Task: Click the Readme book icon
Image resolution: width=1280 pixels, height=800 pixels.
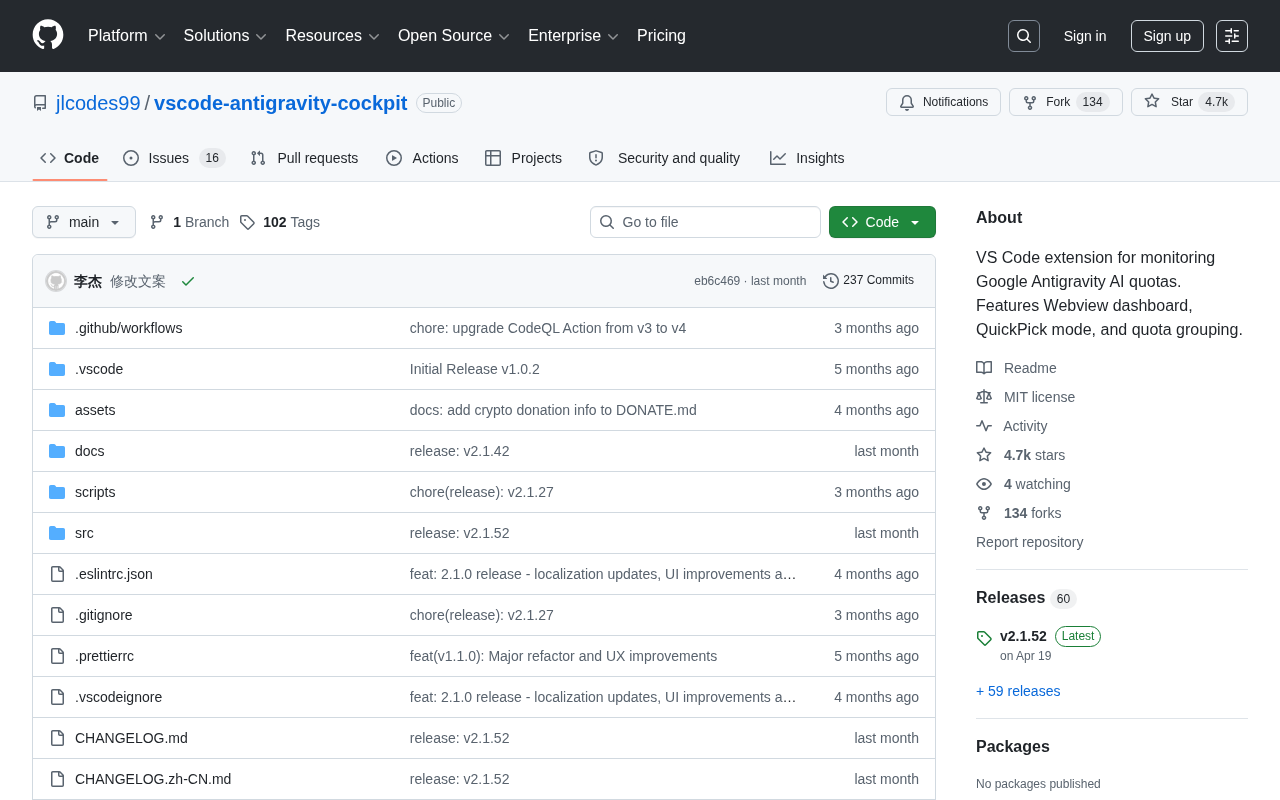Action: pyautogui.click(x=984, y=368)
